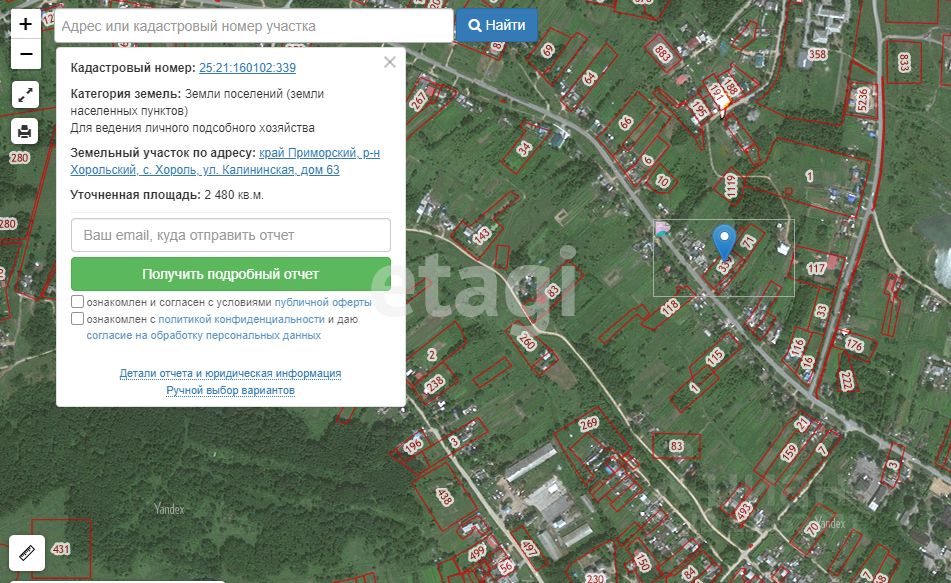The image size is (951, 583).
Task: Zoom in the map with plus button
Action: pyautogui.click(x=25, y=24)
